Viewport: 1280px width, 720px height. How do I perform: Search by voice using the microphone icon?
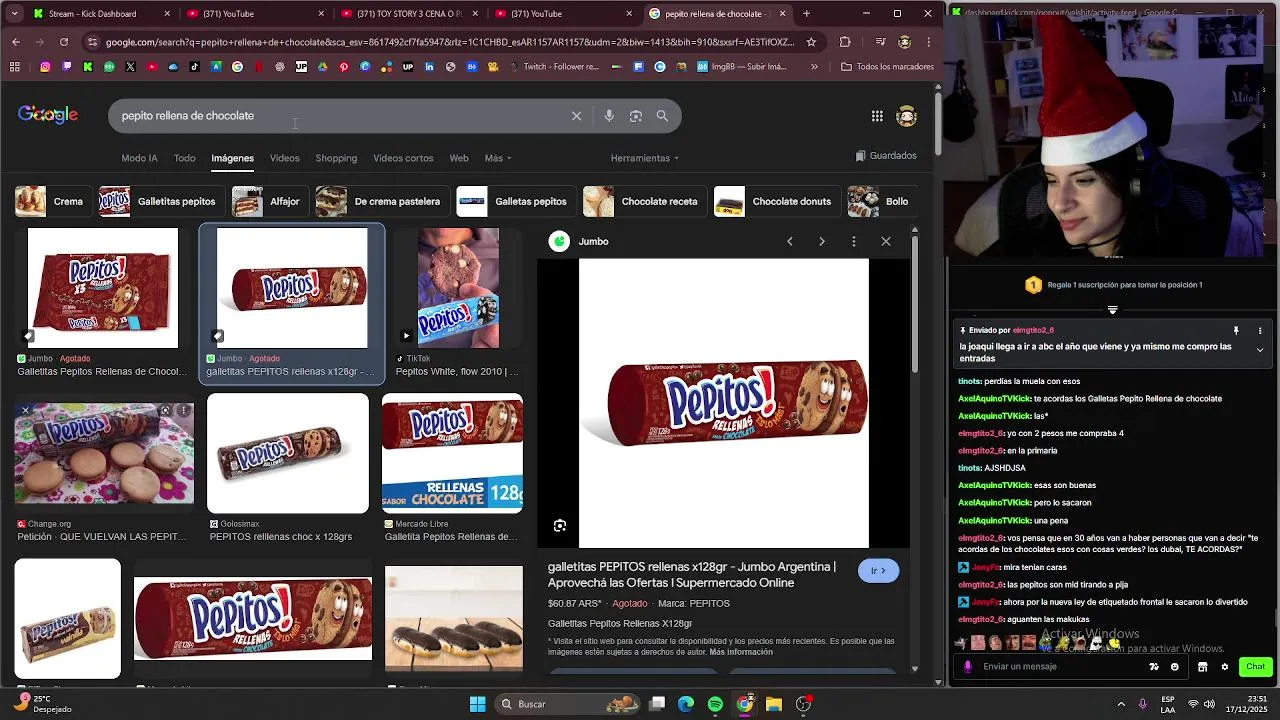pyautogui.click(x=609, y=116)
